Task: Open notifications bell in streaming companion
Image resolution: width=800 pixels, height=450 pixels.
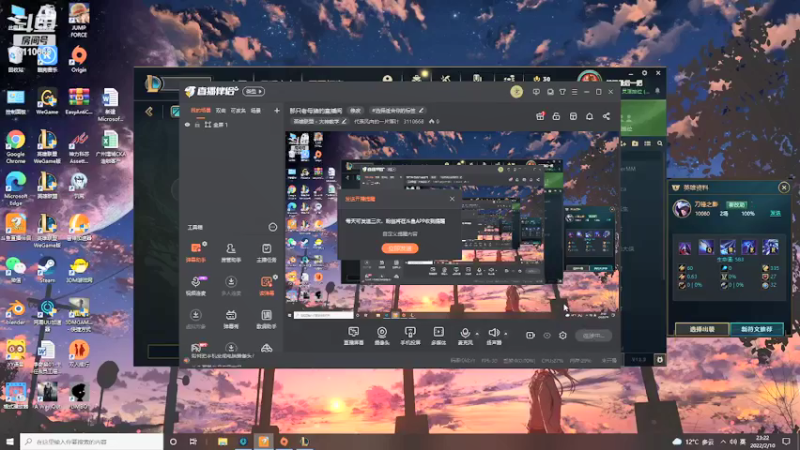Action: click(x=589, y=116)
